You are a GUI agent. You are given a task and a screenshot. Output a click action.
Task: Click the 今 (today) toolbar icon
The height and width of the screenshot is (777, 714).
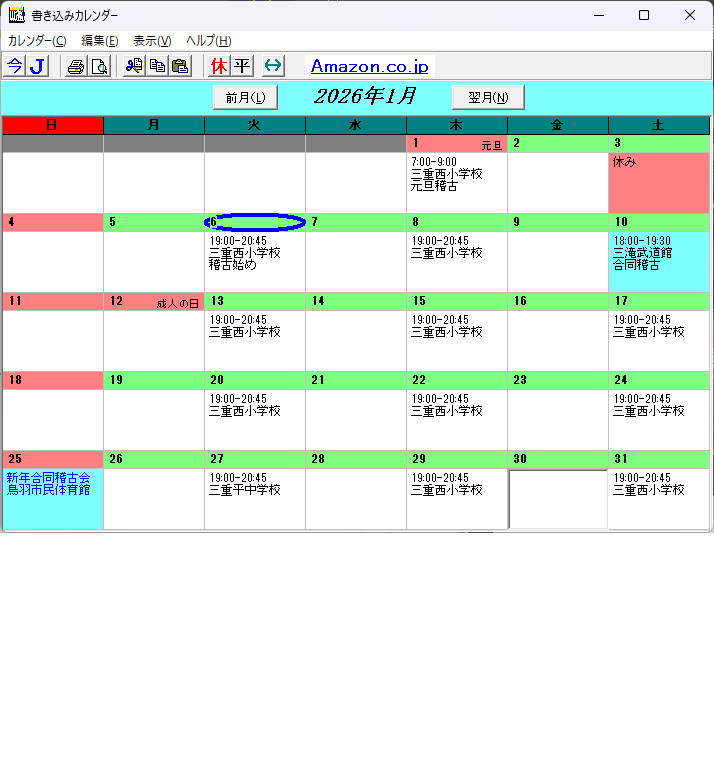tap(14, 66)
